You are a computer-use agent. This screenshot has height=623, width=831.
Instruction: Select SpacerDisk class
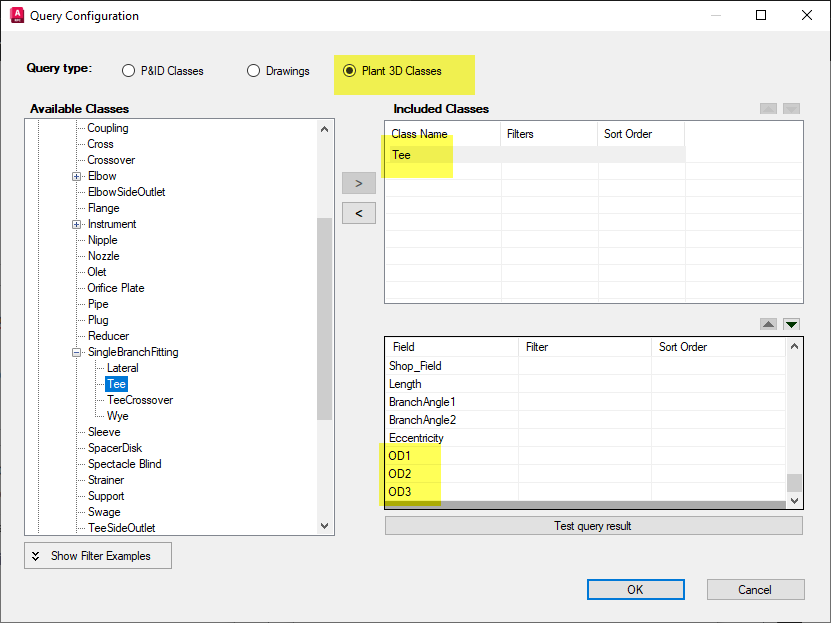(x=115, y=448)
